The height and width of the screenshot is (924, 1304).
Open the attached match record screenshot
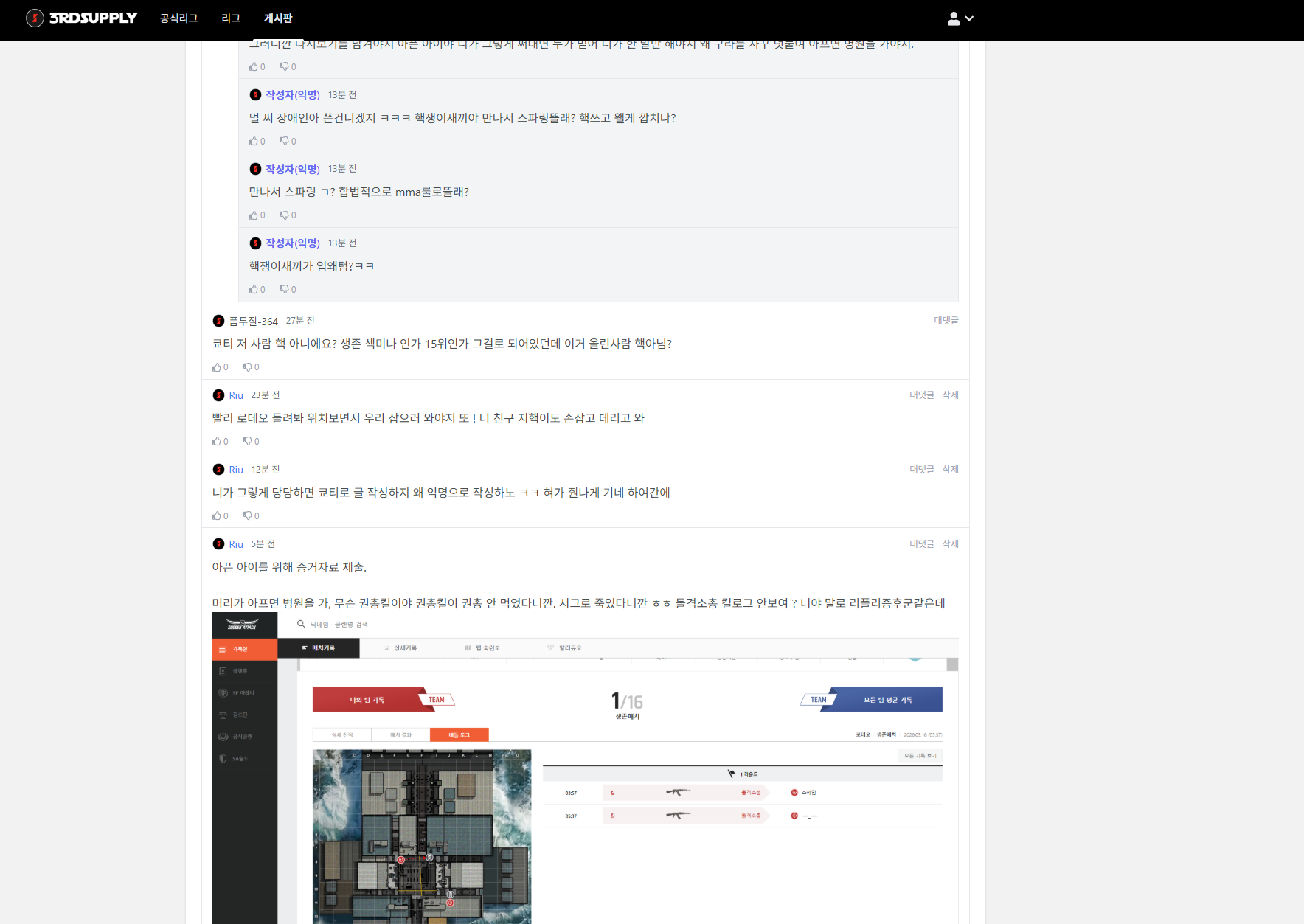585,767
